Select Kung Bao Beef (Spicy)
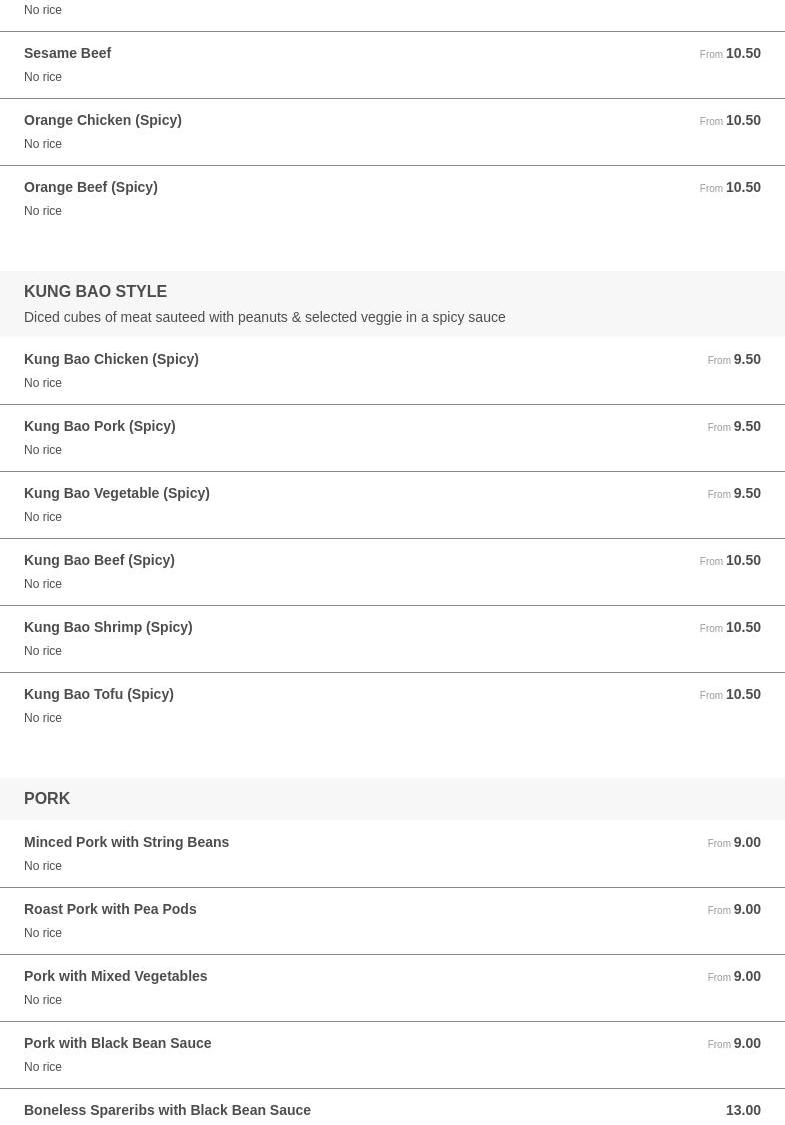Image resolution: width=785 pixels, height=1125 pixels. [x=392, y=572]
